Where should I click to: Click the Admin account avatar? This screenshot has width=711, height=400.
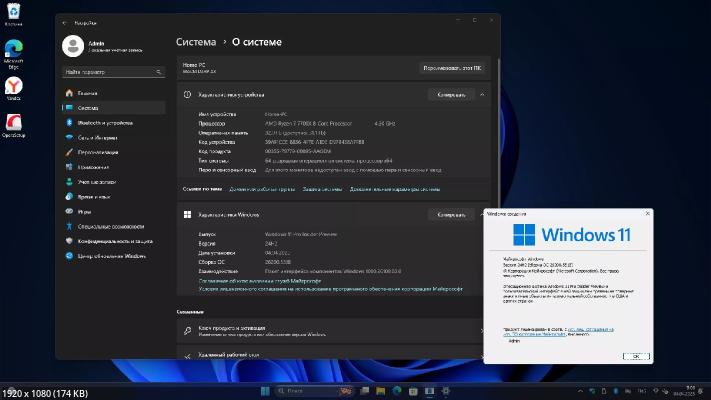coord(73,46)
